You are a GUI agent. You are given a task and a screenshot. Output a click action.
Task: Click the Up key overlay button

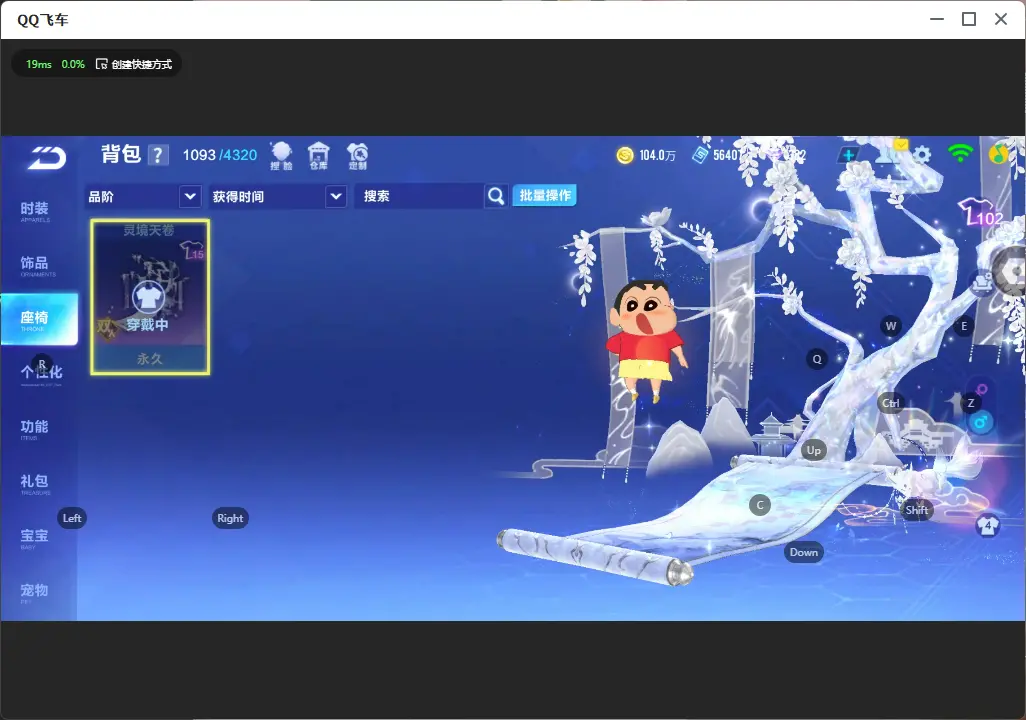pyautogui.click(x=813, y=450)
